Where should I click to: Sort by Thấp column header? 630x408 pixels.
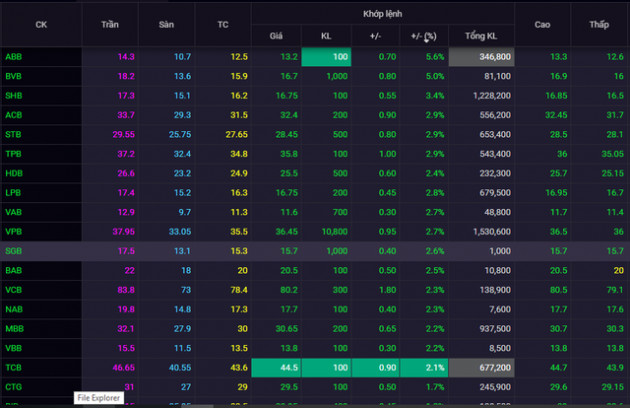coord(599,25)
